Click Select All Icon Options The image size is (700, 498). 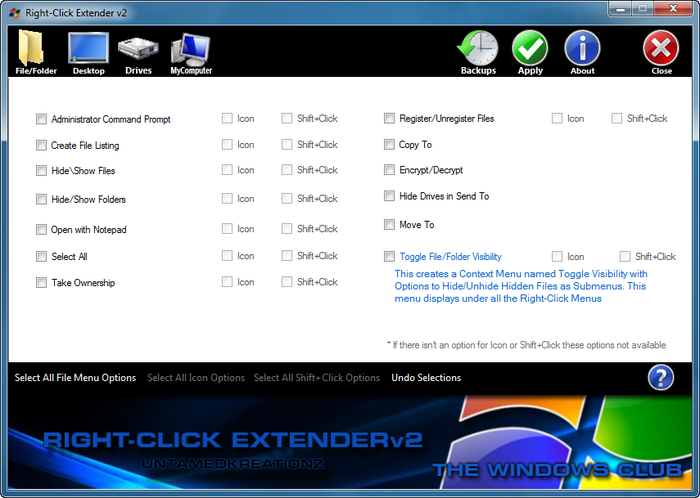click(196, 378)
